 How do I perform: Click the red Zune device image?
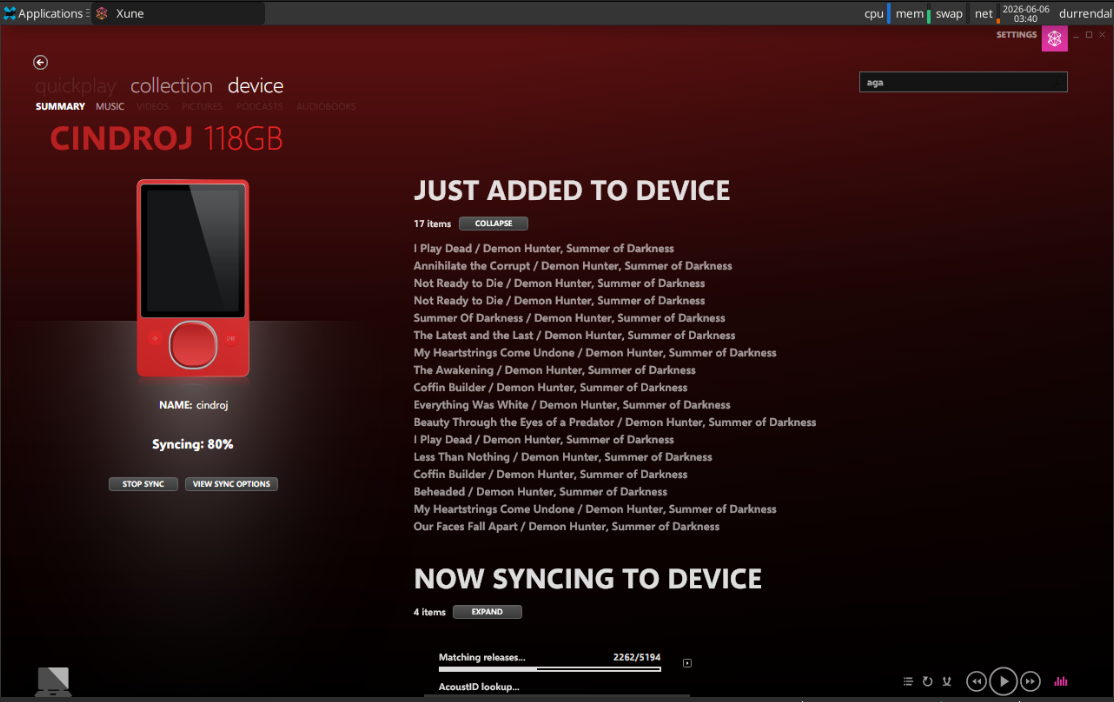pos(193,279)
